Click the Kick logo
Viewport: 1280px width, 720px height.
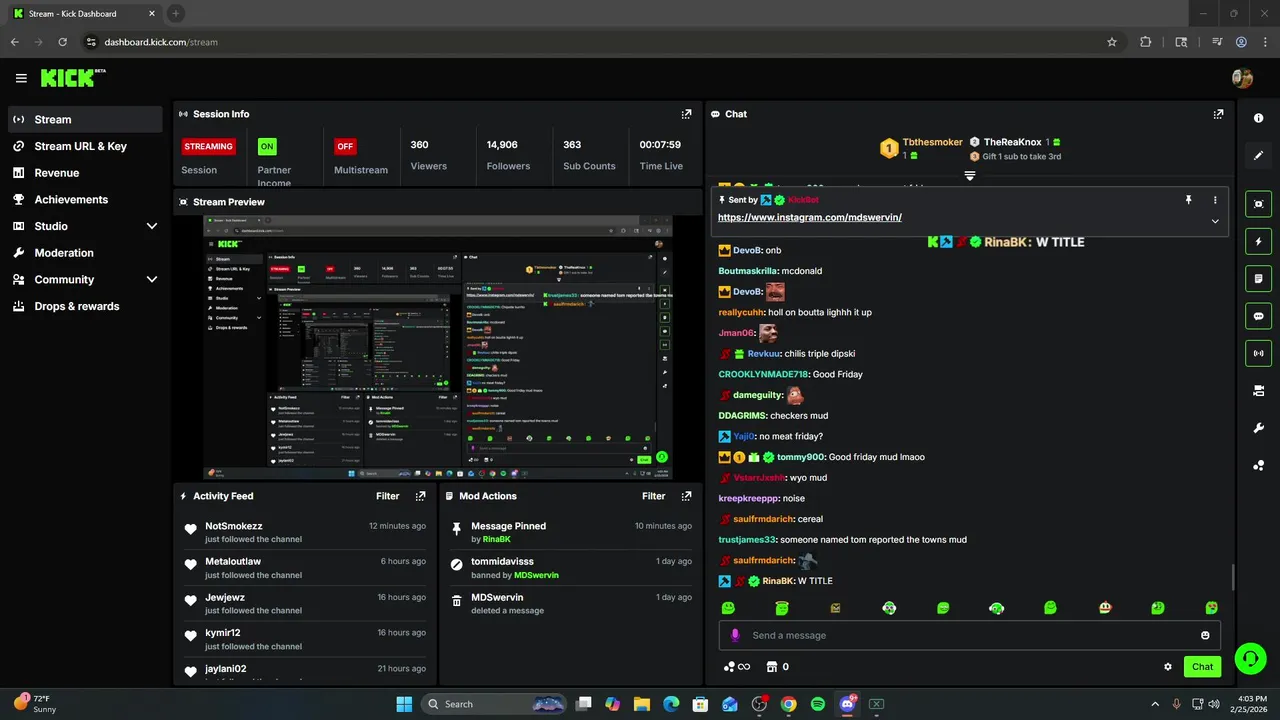(x=72, y=78)
